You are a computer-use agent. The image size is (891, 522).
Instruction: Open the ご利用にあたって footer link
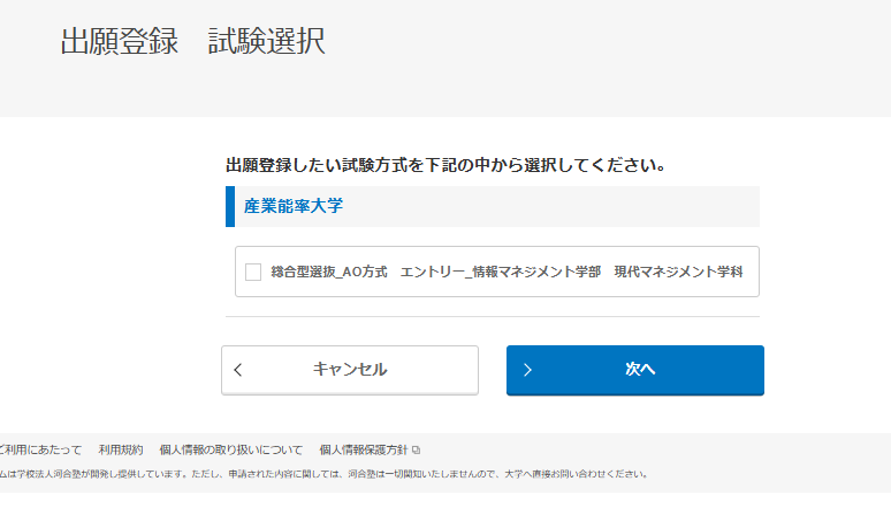pyautogui.click(x=40, y=450)
